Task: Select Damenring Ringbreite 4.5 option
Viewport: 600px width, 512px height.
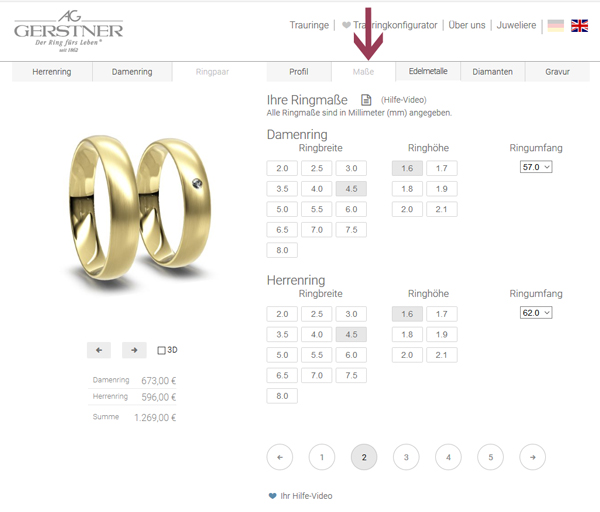Action: click(351, 189)
